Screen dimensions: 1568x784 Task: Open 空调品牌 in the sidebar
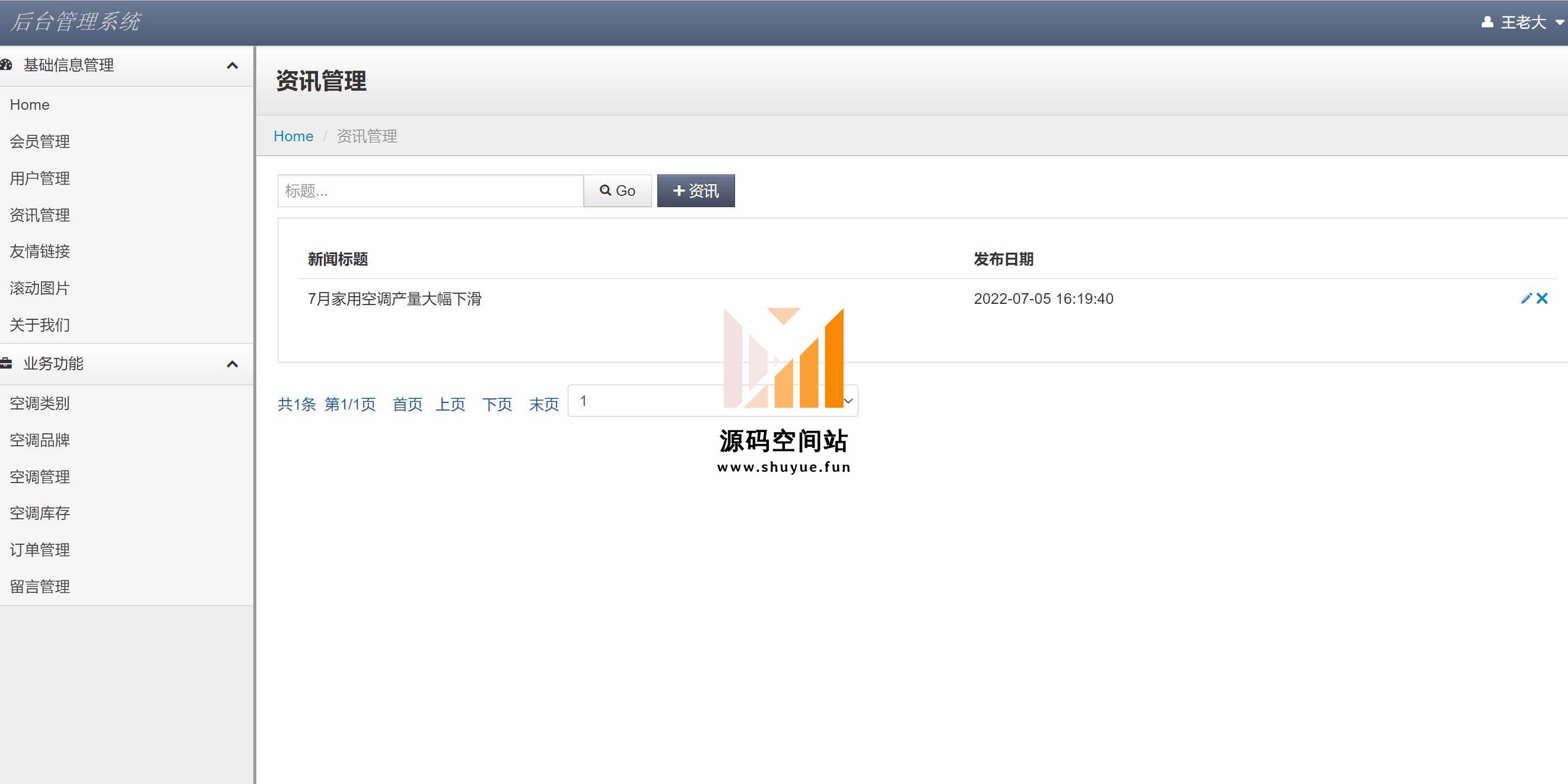[x=40, y=440]
